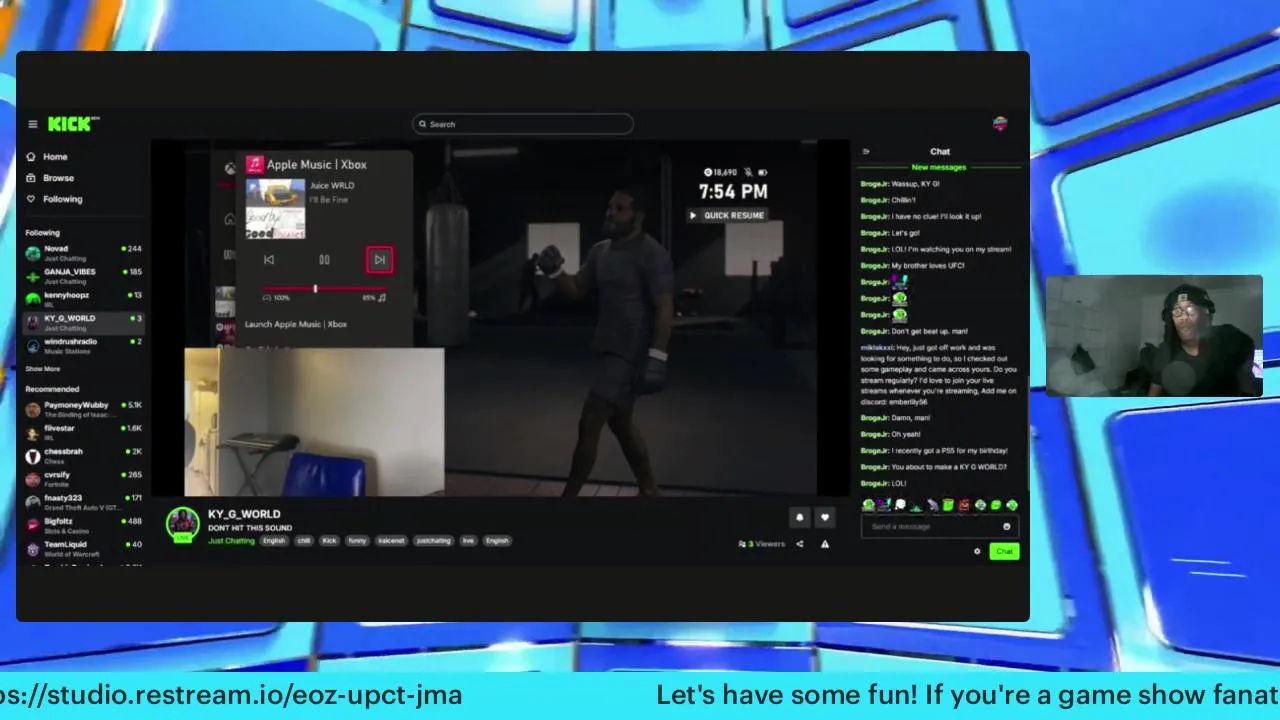This screenshot has width=1280, height=720.
Task: Open cvrsify recommended channel
Action: click(84, 478)
